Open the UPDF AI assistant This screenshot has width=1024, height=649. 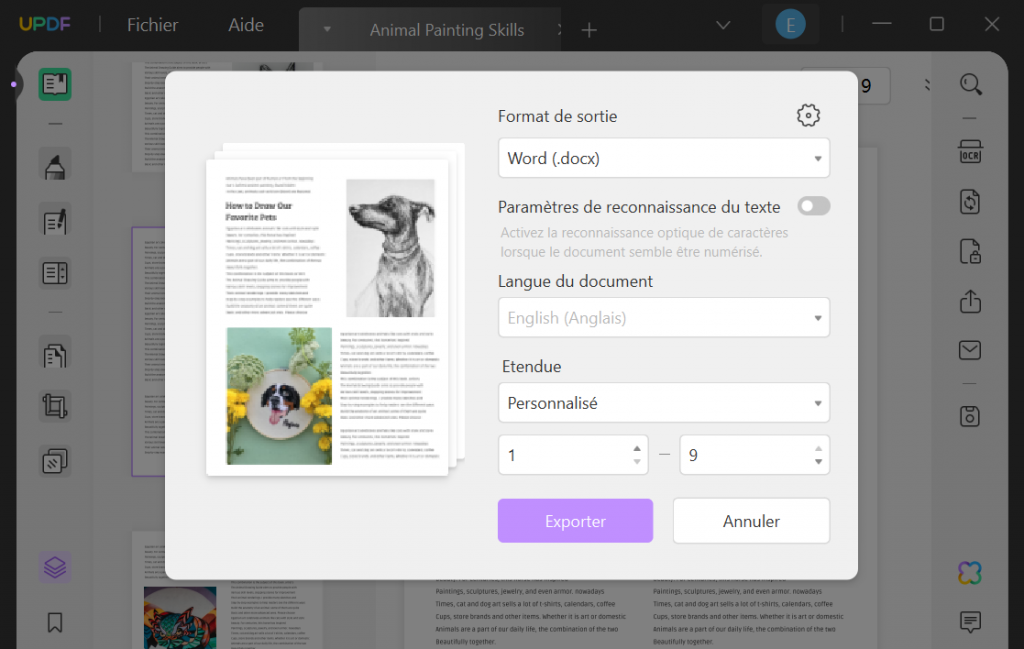pos(969,573)
